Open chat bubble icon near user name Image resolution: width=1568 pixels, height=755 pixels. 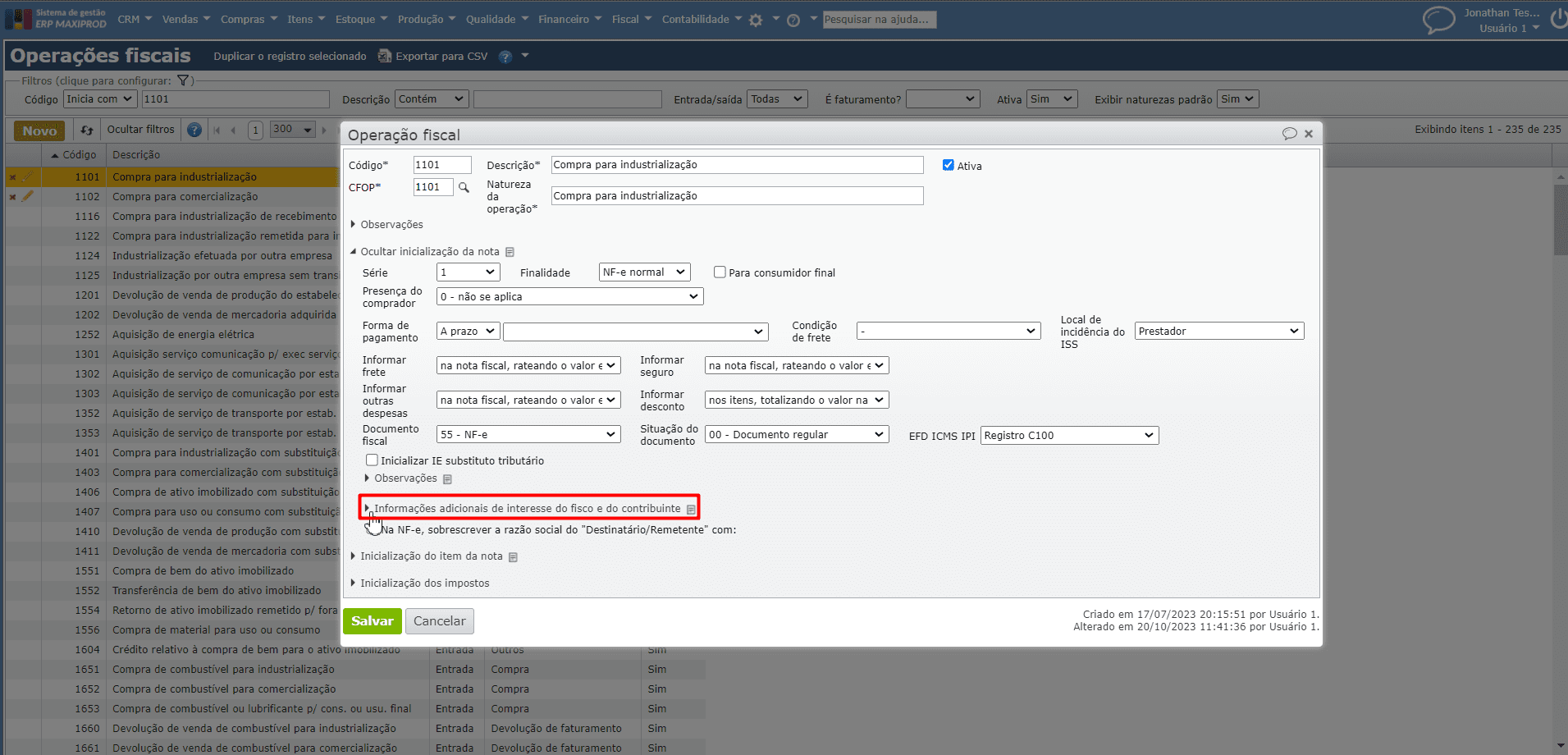click(1438, 20)
